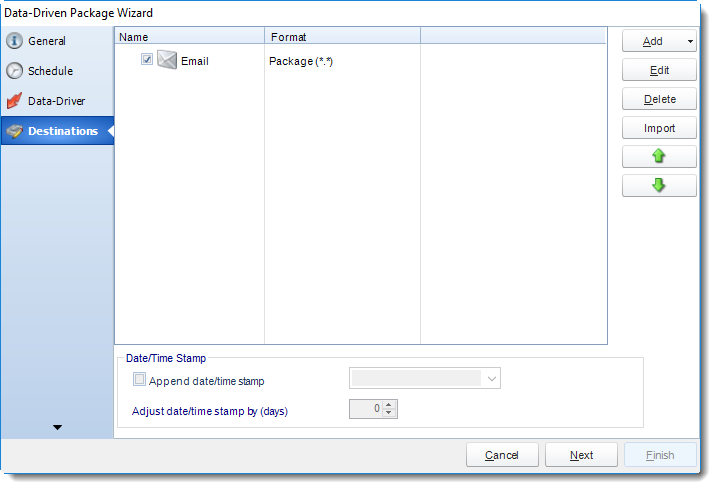The height and width of the screenshot is (489, 716).
Task: Click the General info icon
Action: click(14, 41)
